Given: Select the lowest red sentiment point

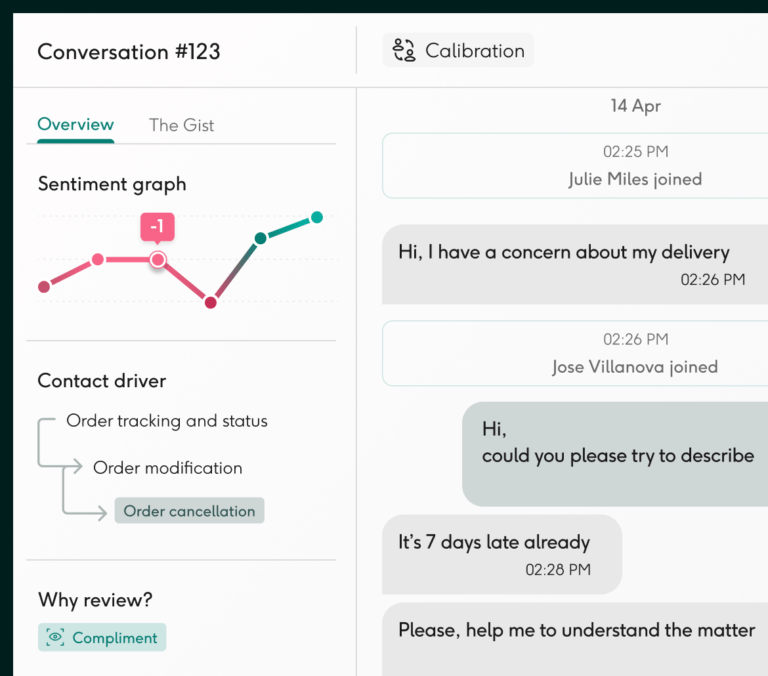Looking at the screenshot, I should [x=211, y=303].
